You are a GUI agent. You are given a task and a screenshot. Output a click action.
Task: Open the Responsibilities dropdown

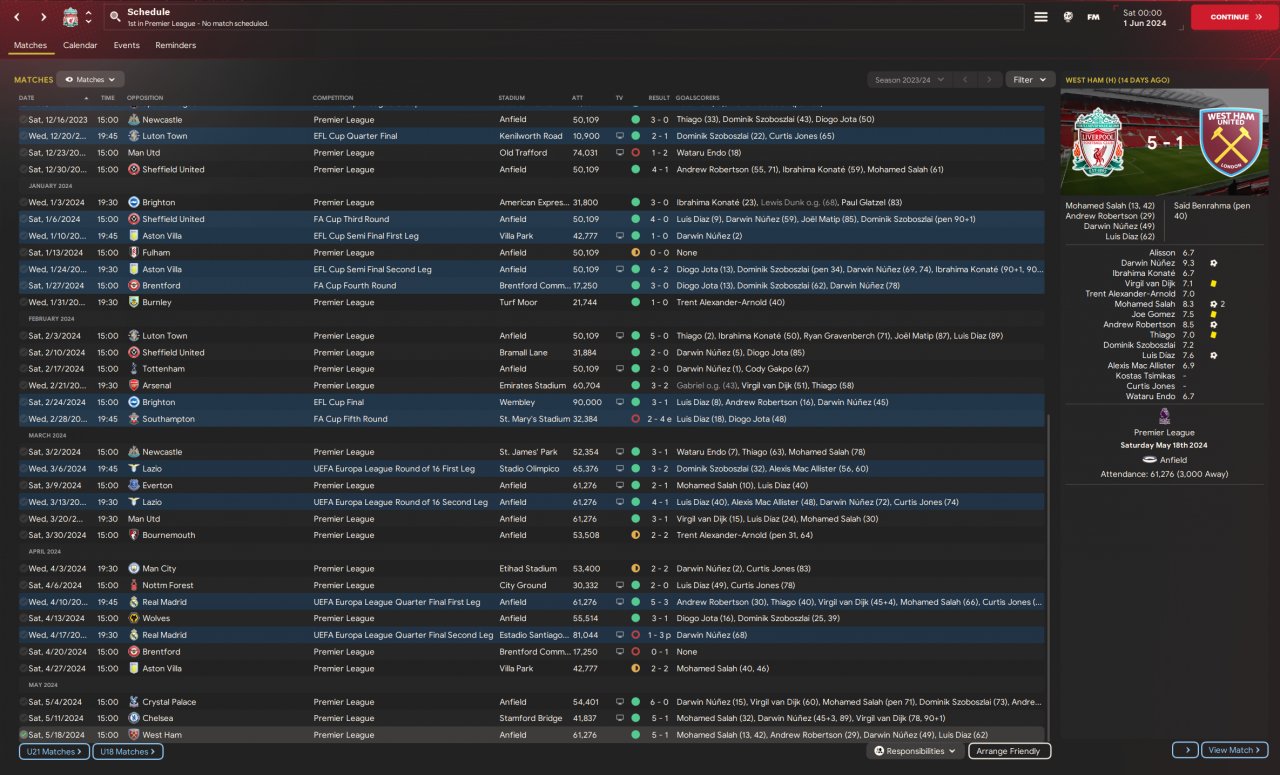point(915,751)
